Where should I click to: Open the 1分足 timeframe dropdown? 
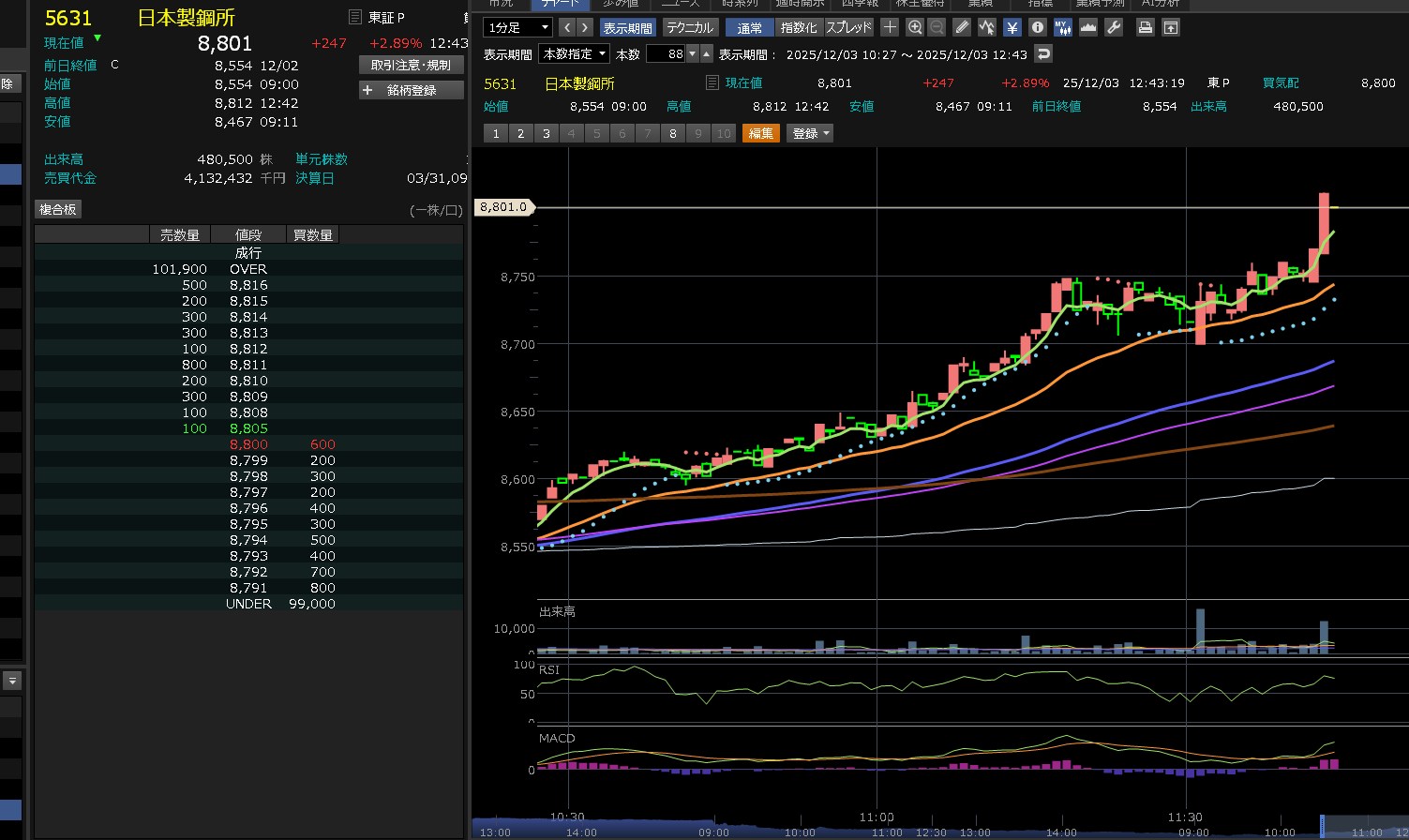[x=517, y=28]
